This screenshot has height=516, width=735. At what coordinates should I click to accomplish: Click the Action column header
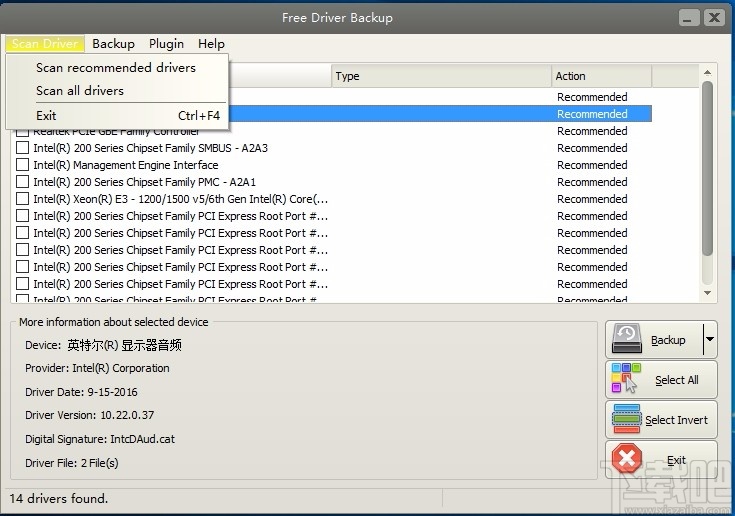(601, 76)
